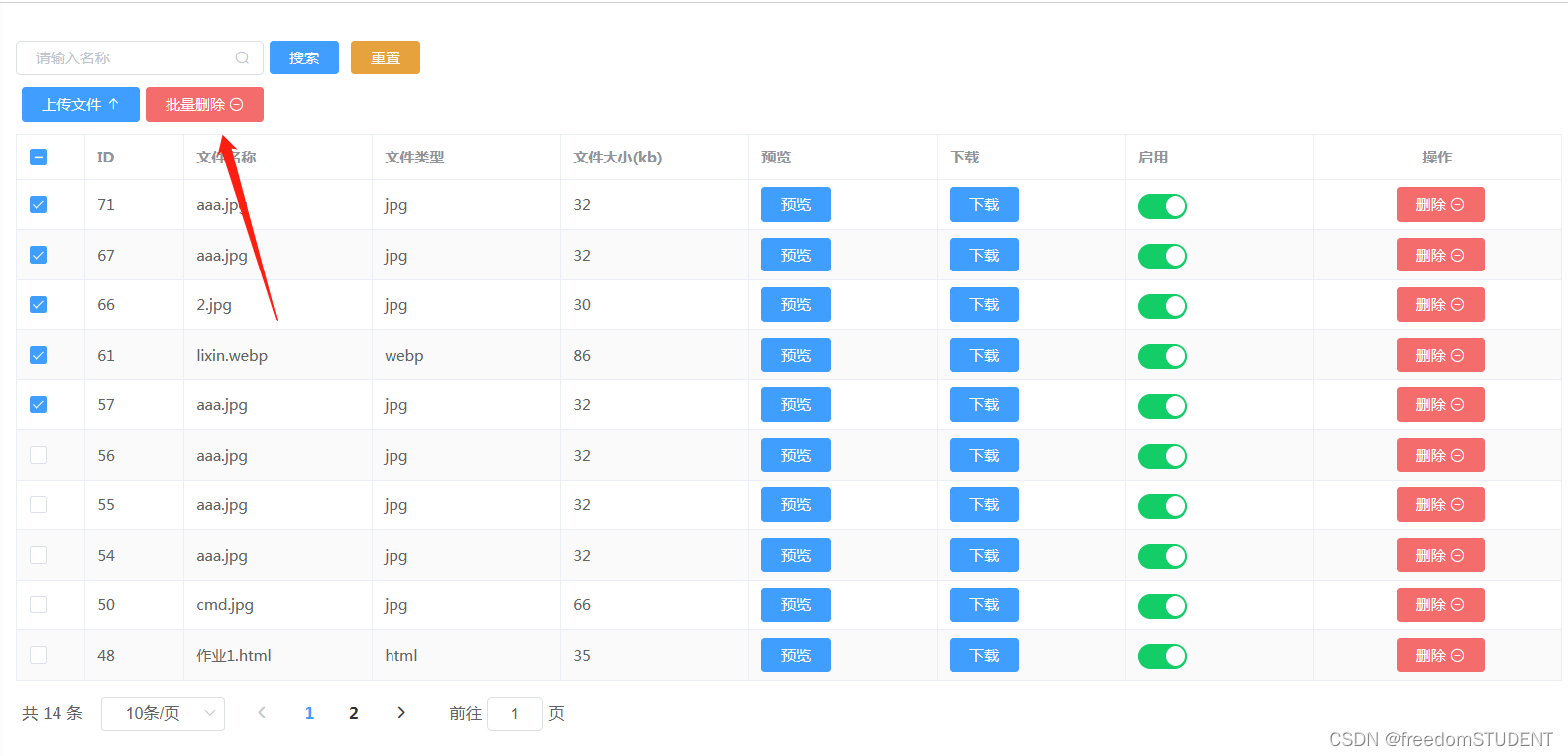Download 2.jpg with its 下载 button
This screenshot has height=756, width=1568.
[984, 304]
